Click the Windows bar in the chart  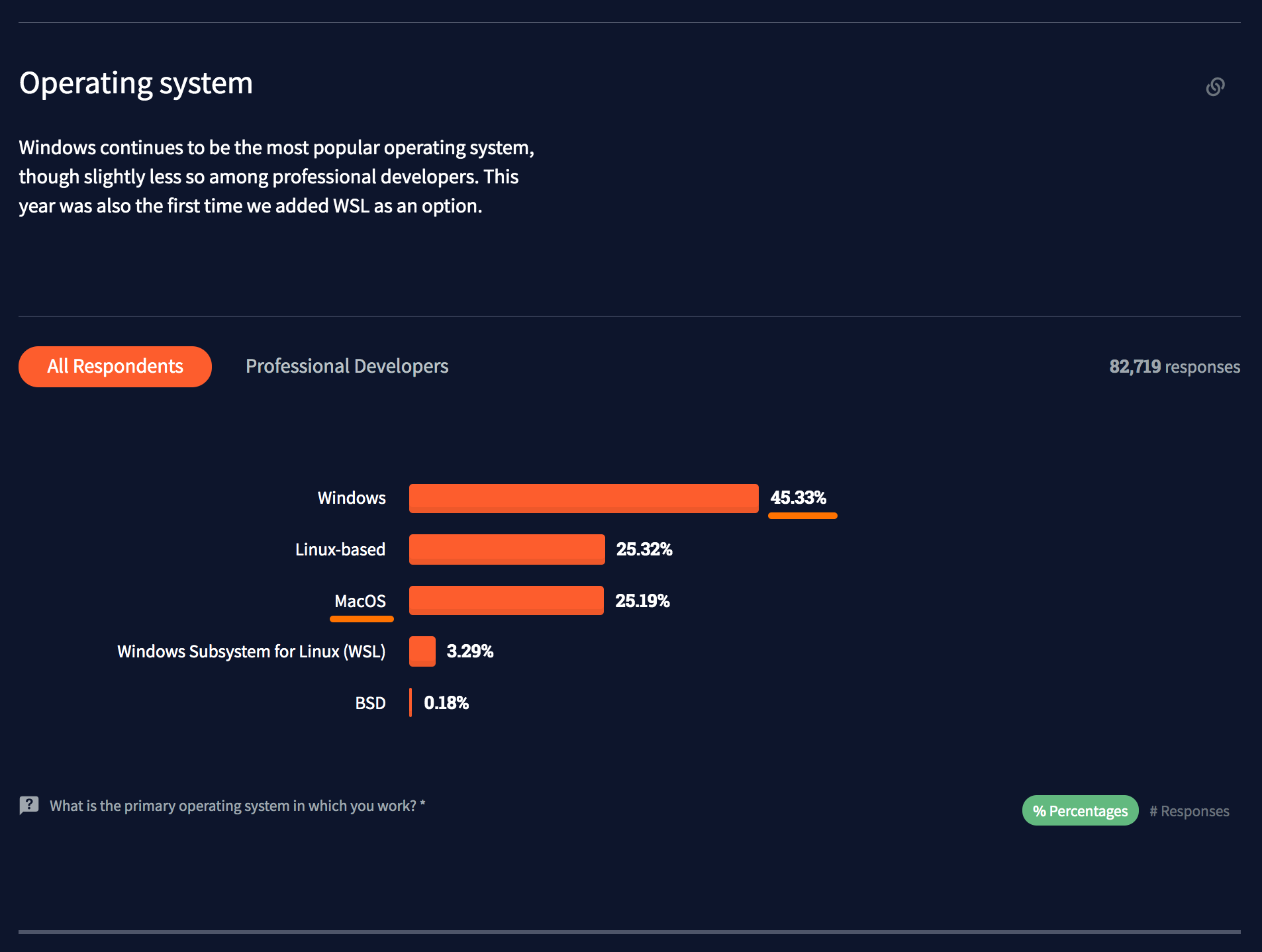tap(583, 499)
